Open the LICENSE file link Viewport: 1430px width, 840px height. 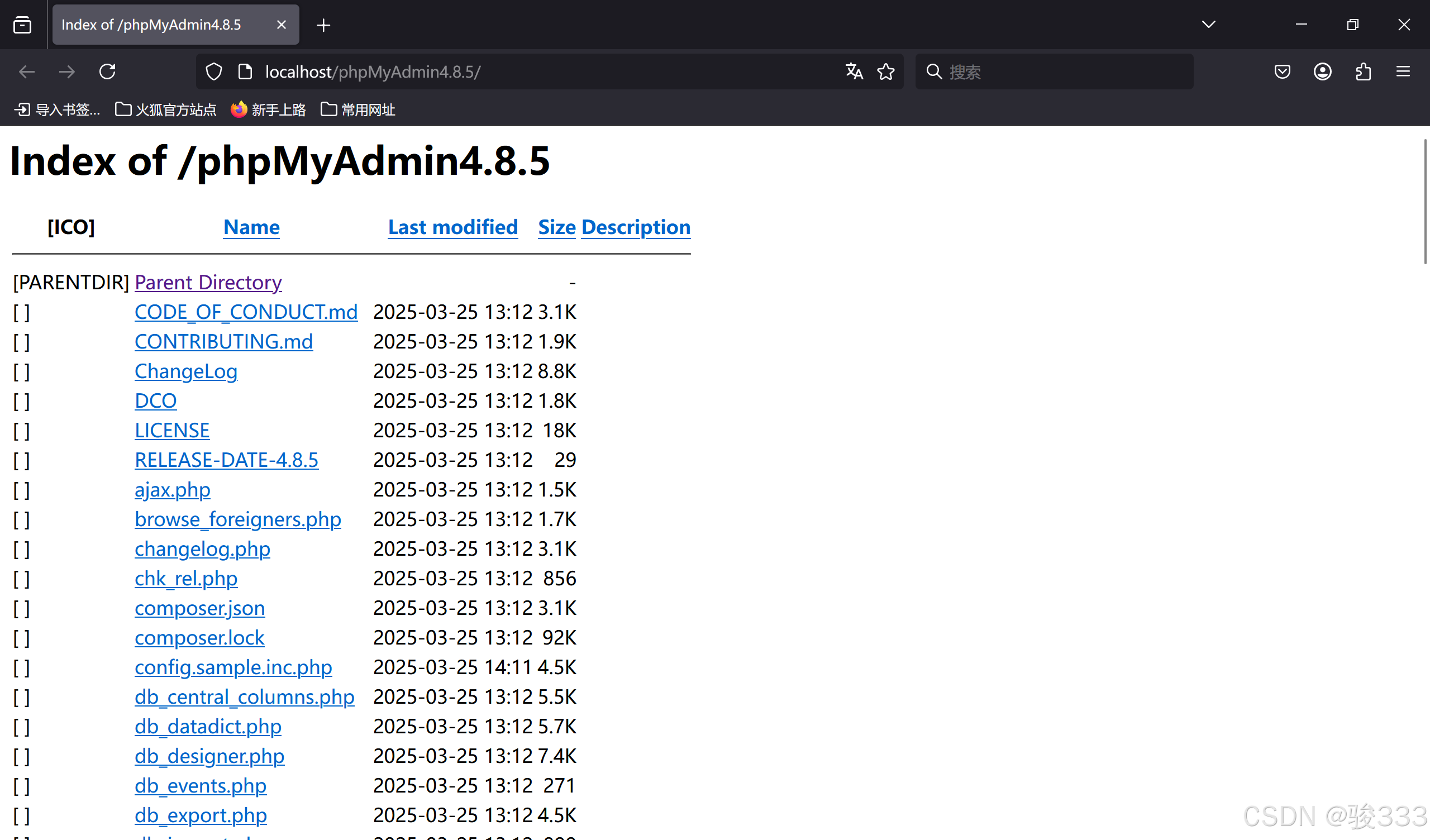[x=171, y=430]
